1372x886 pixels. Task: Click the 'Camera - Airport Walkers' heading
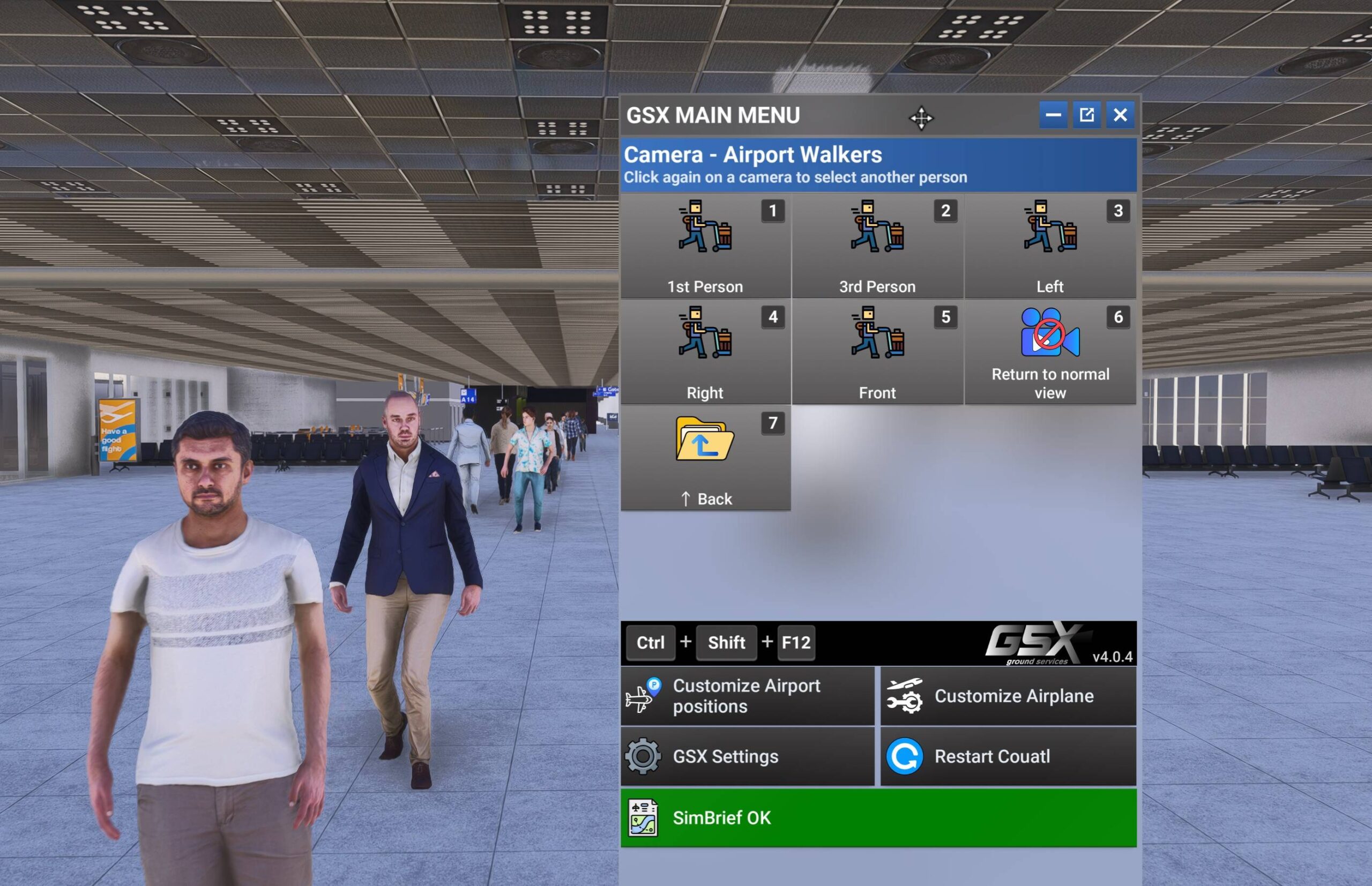(753, 155)
